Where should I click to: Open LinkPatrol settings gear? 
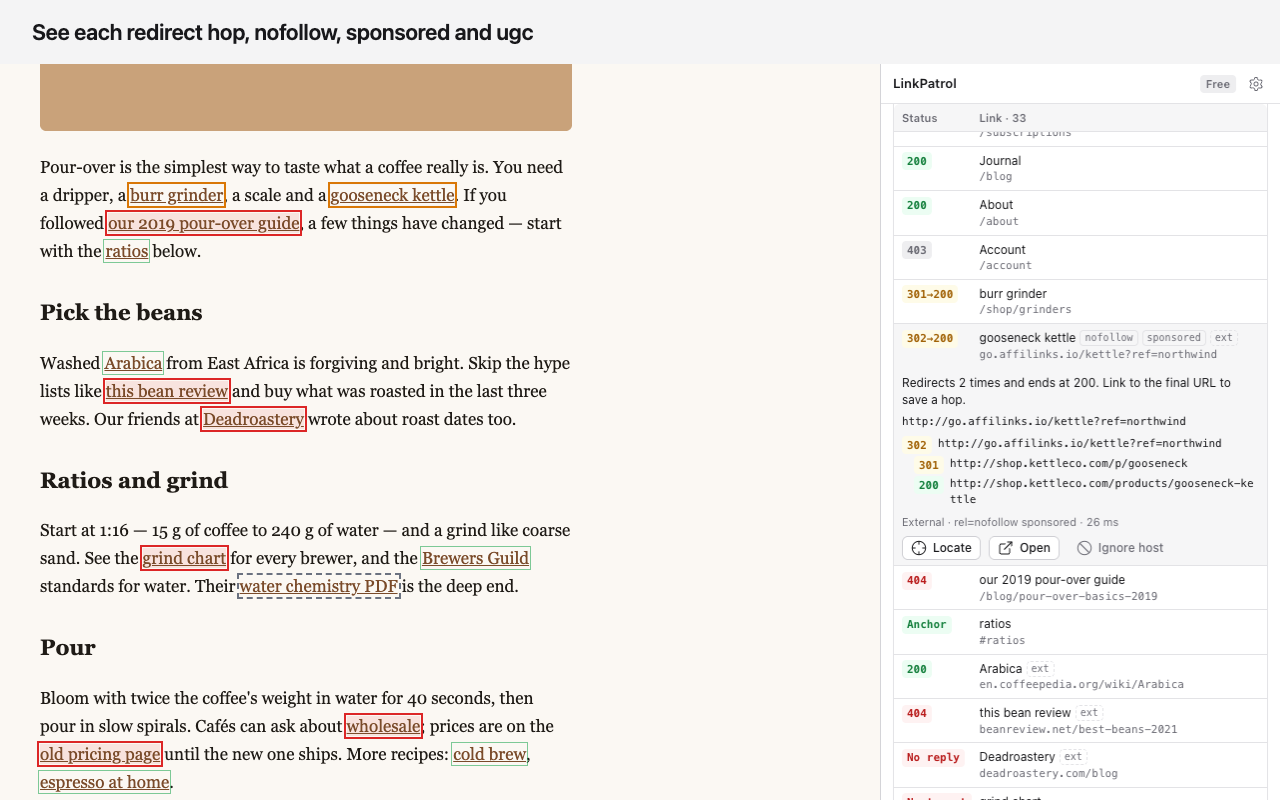tap(1256, 84)
